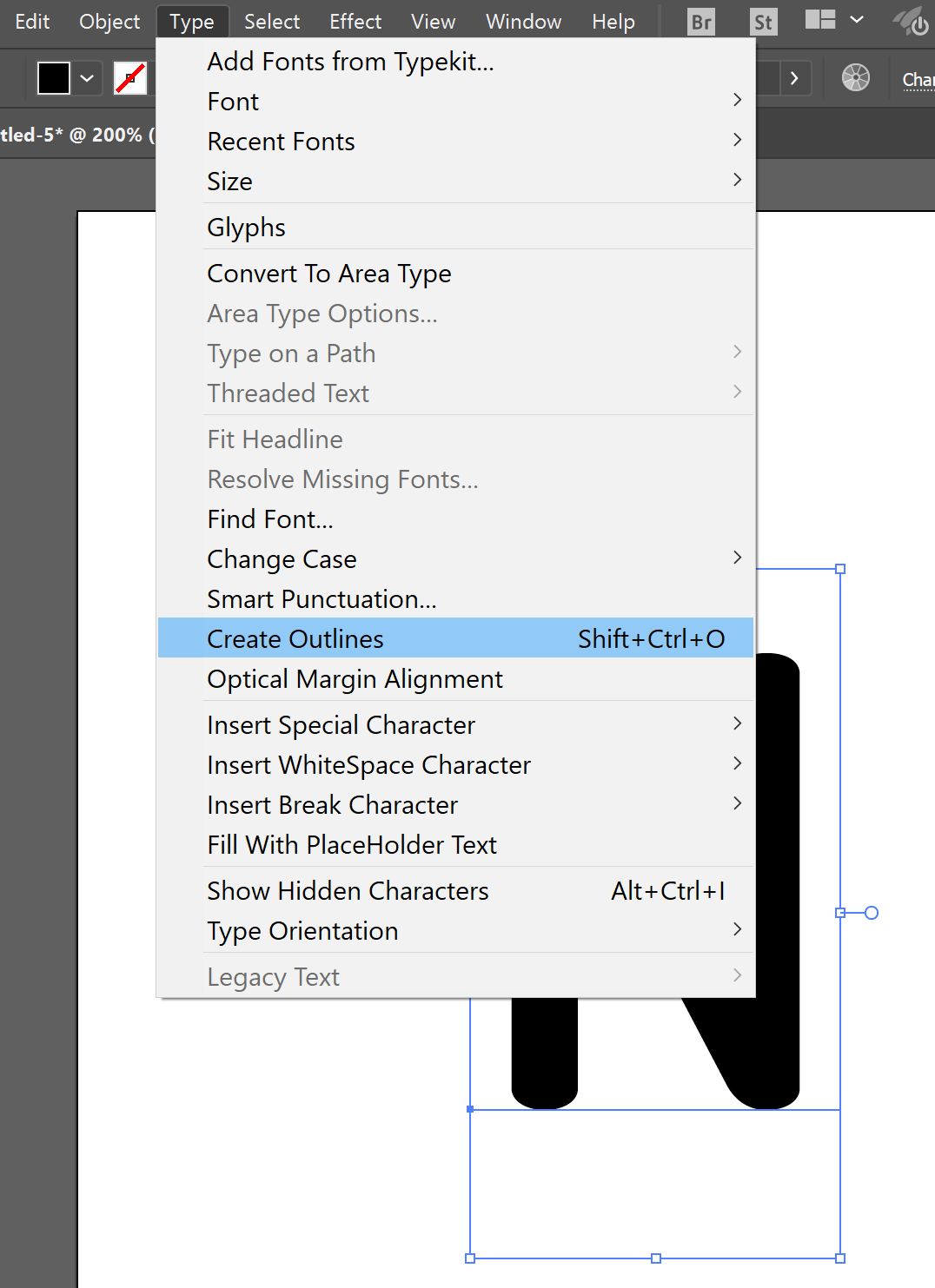Screen dimensions: 935x1288
Task: Click the GPU Performance rocket icon
Action: click(911, 22)
